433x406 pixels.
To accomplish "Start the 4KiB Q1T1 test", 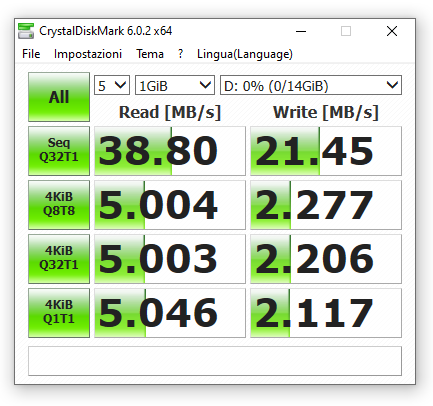I will pos(59,313).
